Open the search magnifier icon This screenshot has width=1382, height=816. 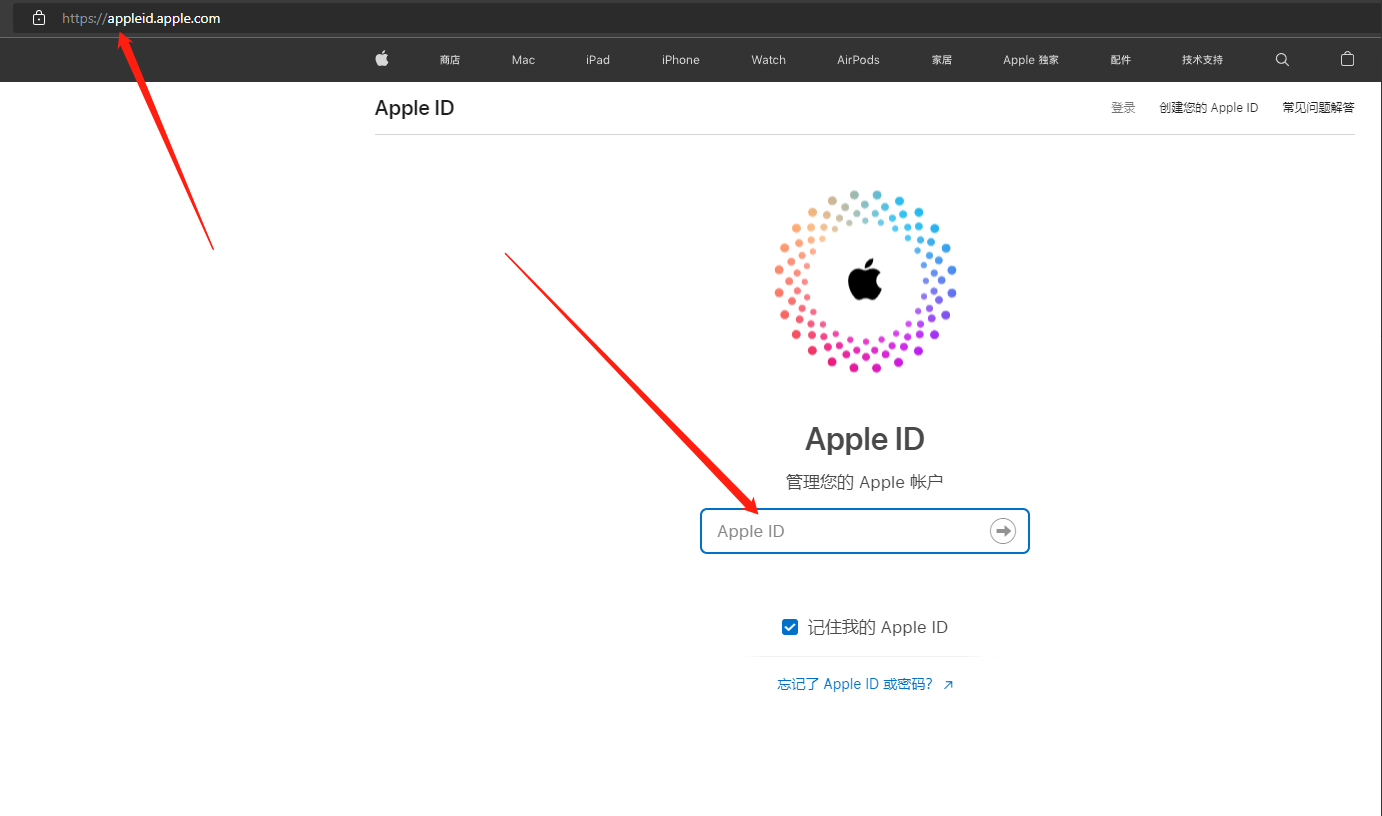point(1282,59)
